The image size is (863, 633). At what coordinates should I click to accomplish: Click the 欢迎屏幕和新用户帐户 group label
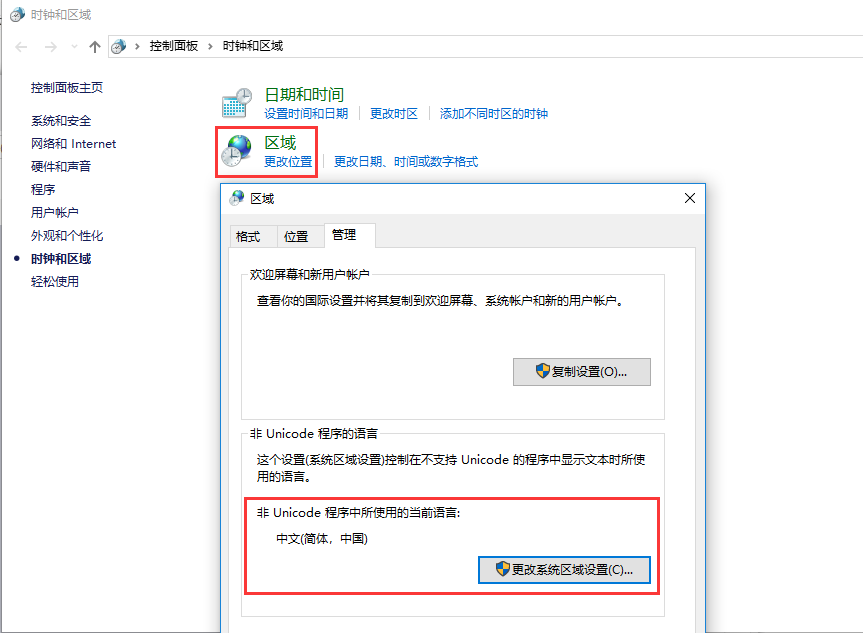point(309,275)
